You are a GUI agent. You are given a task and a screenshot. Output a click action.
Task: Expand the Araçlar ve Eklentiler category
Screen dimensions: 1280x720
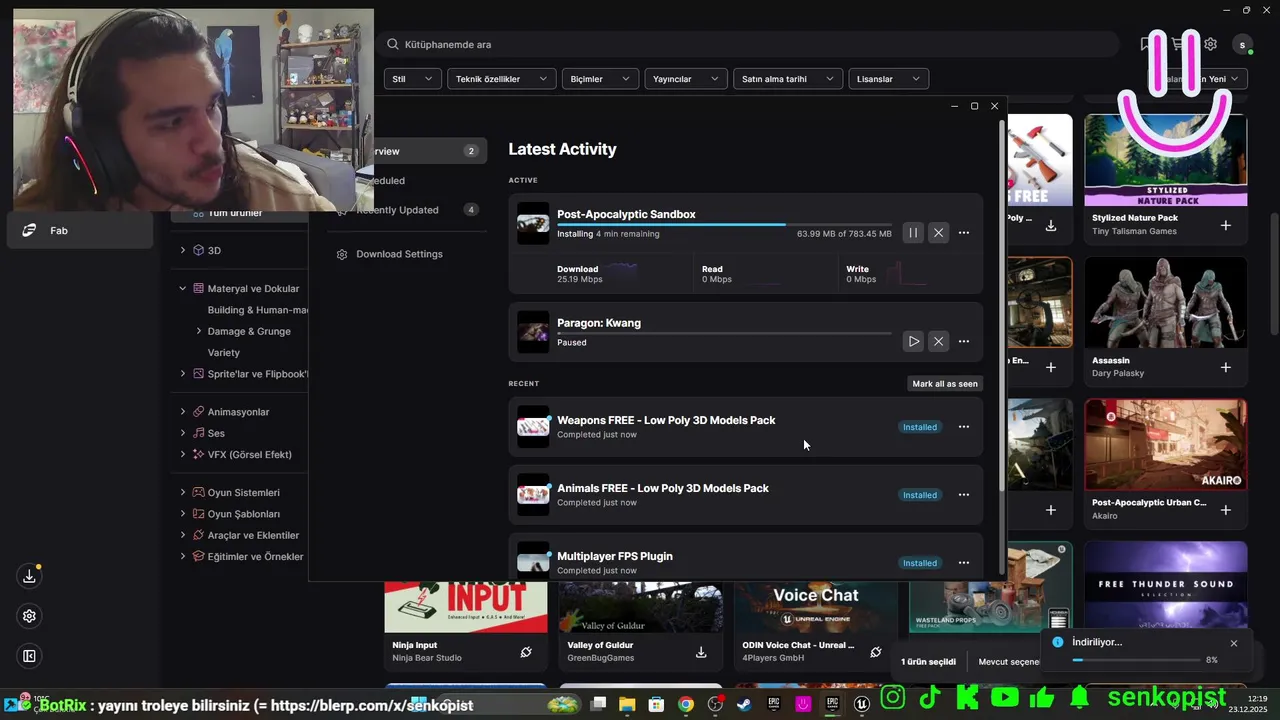coord(183,535)
